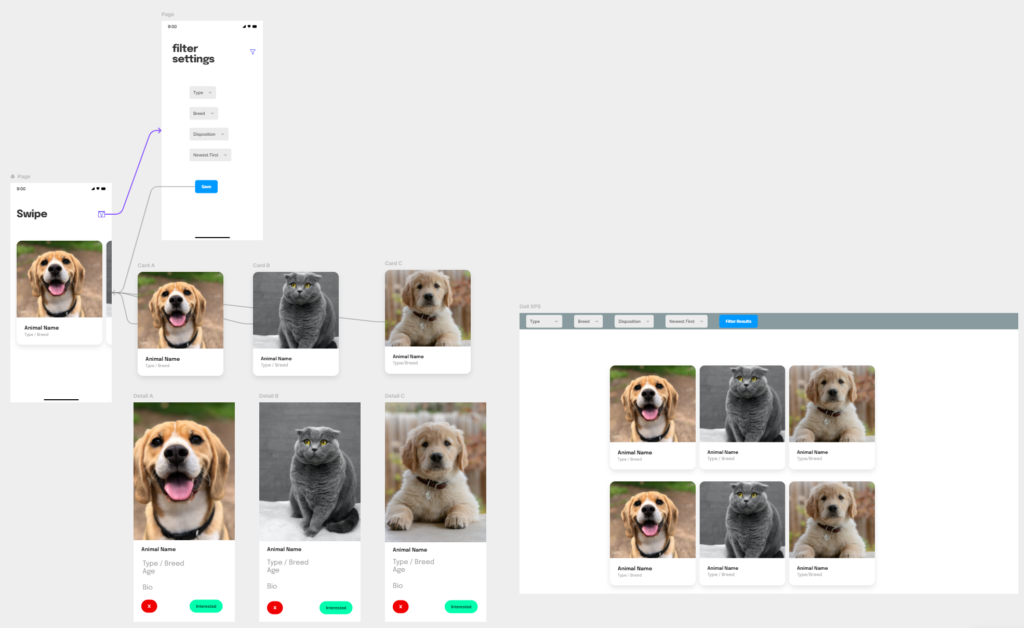Expand the Disposition dropdown in Dell XPS toolbar
The width and height of the screenshot is (1024, 628).
pos(633,321)
